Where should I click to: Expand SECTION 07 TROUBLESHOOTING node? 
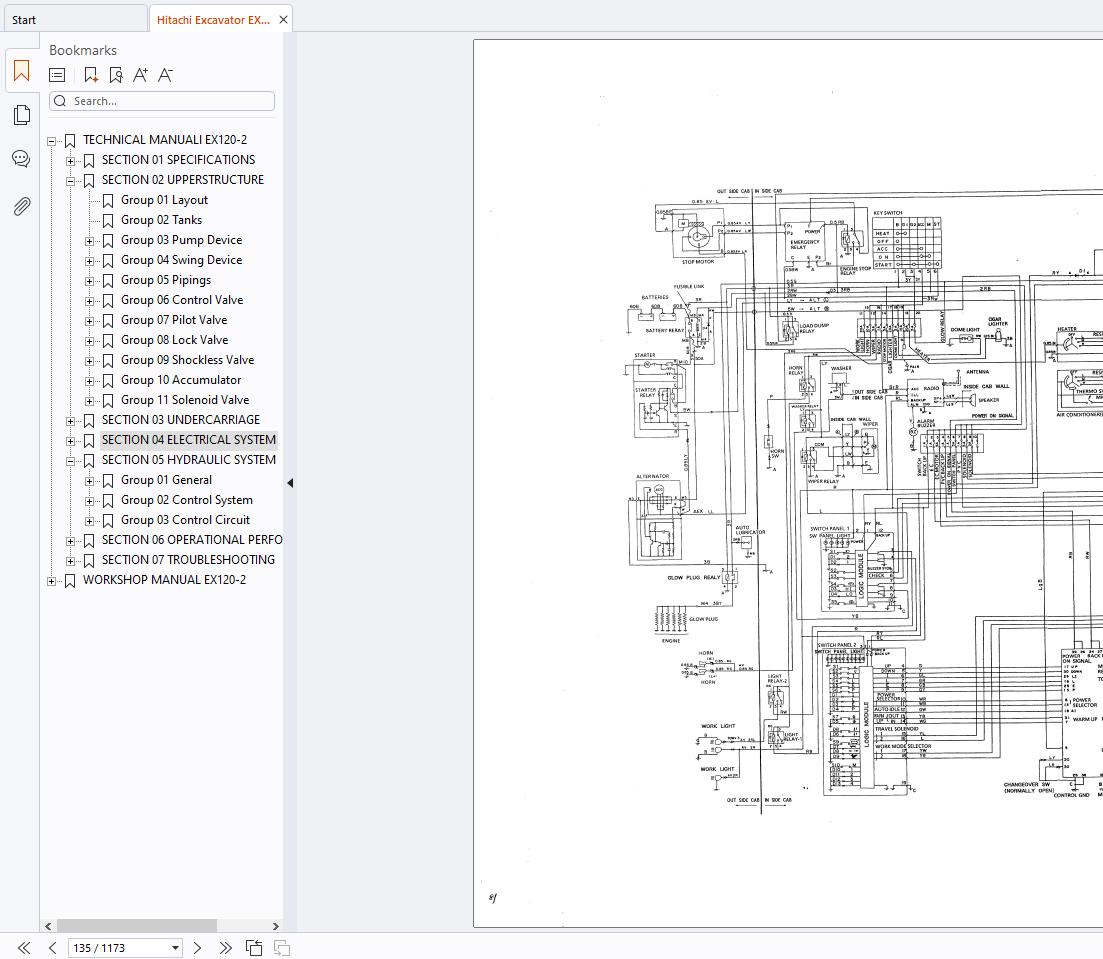point(70,561)
